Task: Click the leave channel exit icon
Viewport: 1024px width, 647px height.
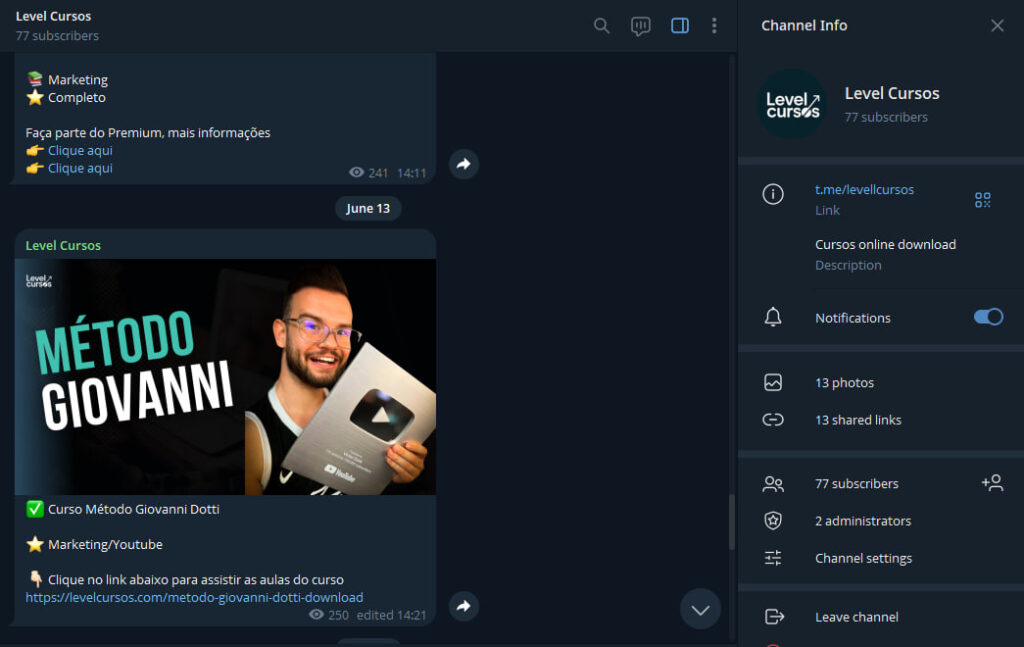Action: (774, 617)
